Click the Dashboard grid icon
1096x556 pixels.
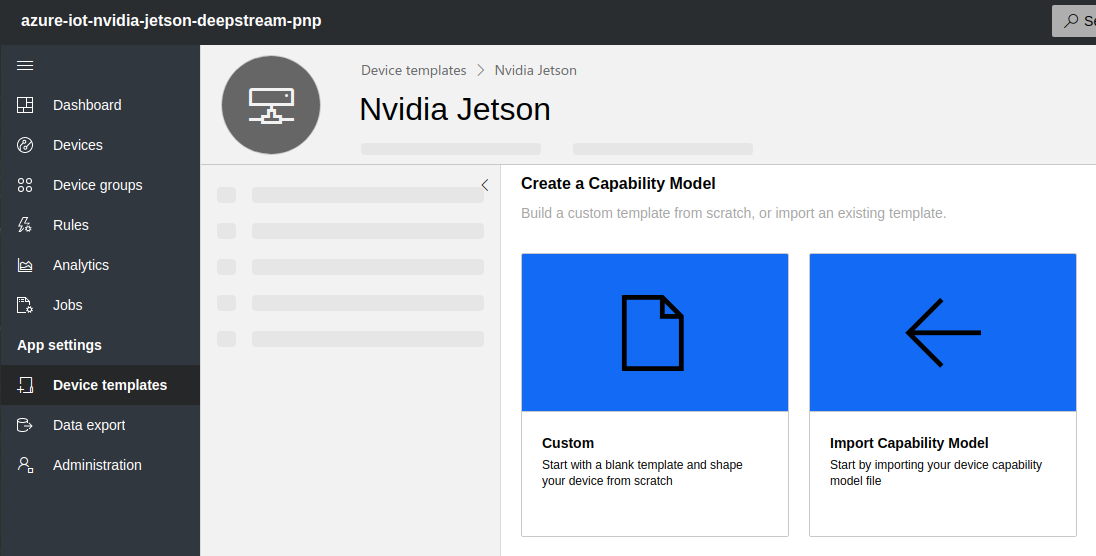(25, 105)
